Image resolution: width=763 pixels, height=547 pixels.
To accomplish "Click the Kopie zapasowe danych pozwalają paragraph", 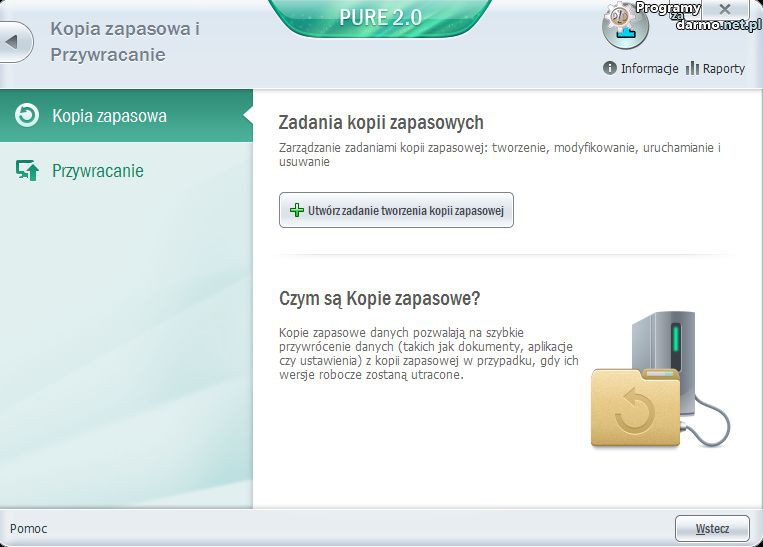I will [429, 354].
